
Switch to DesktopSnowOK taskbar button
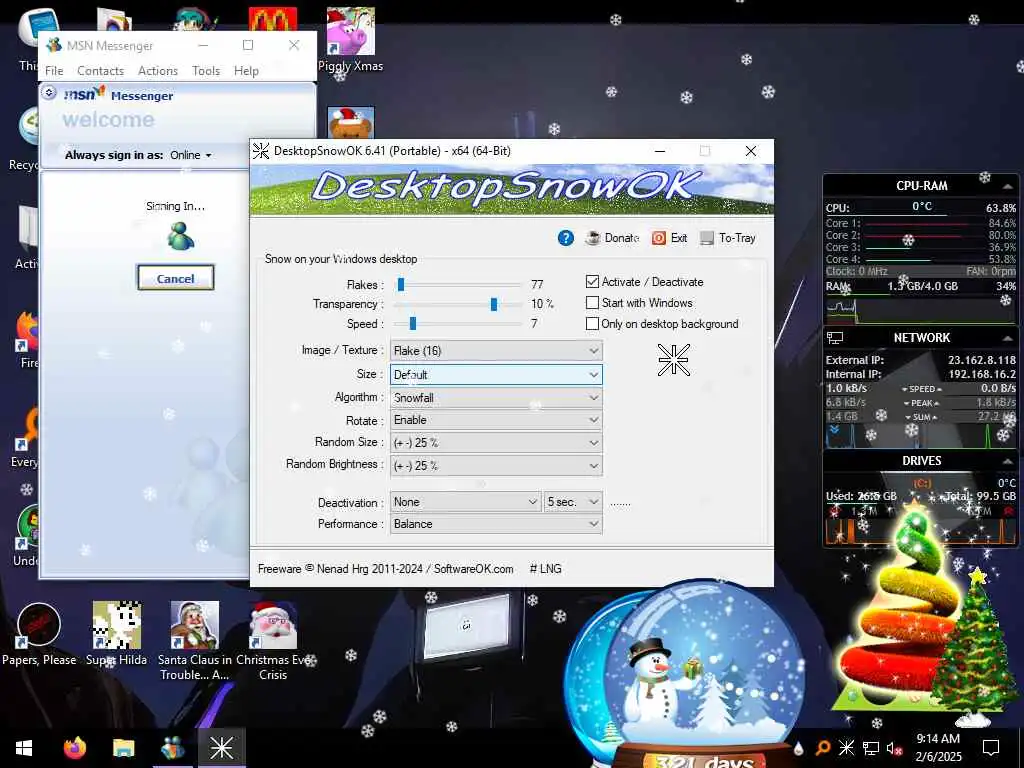[x=221, y=748]
